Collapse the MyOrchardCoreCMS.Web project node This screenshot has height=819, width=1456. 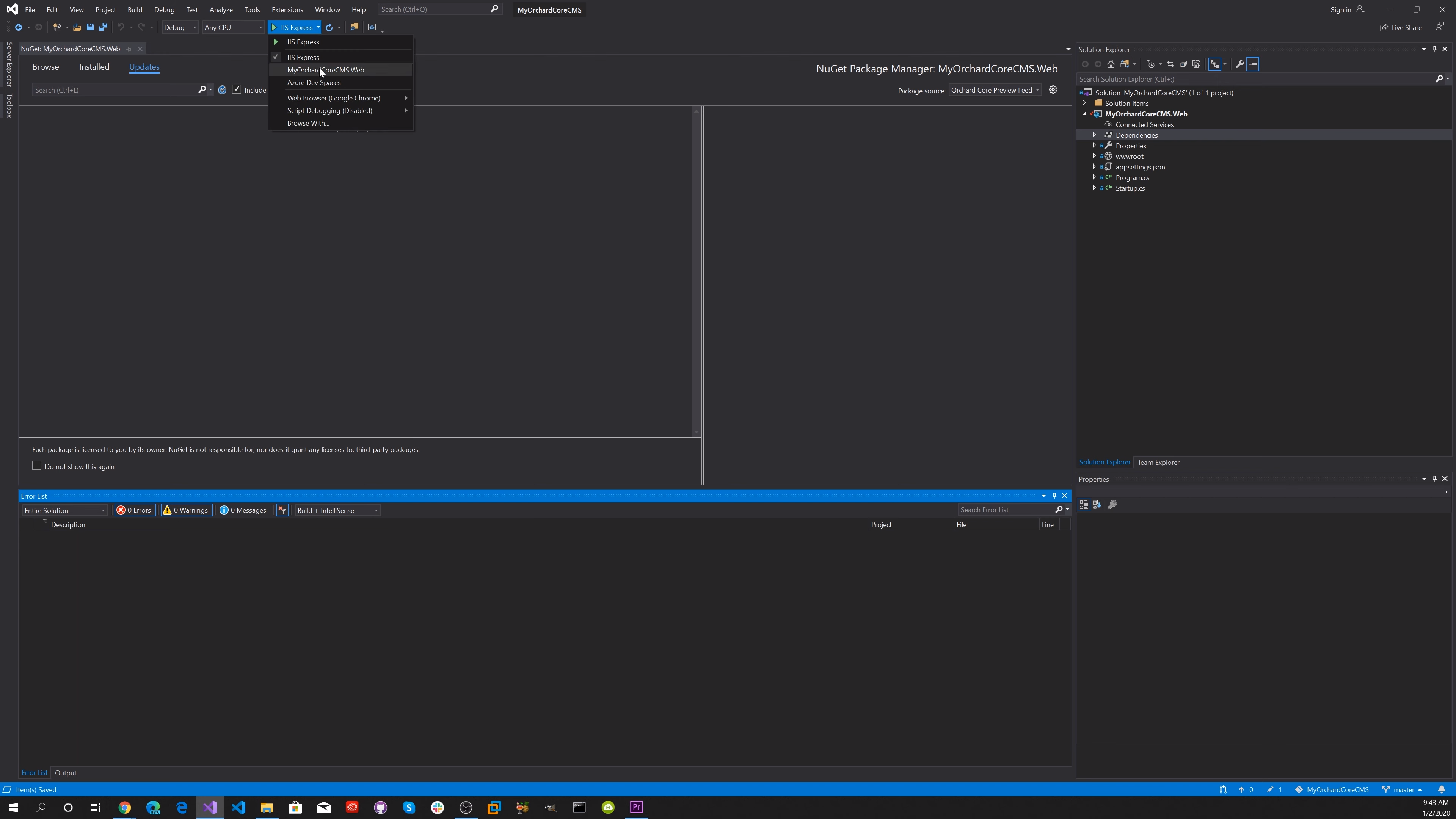1084,114
